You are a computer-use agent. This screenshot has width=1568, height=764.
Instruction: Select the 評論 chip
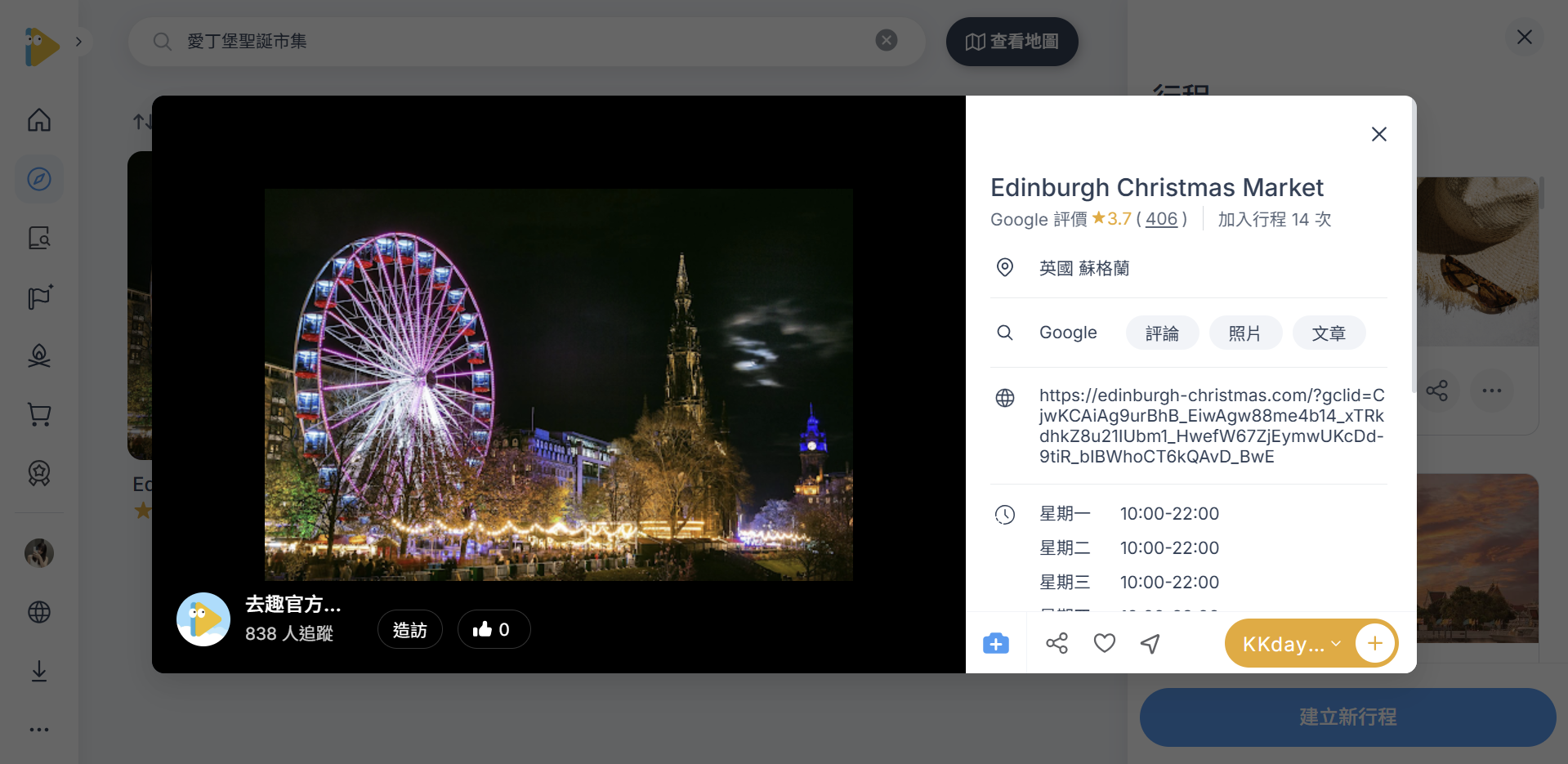pyautogui.click(x=1162, y=333)
